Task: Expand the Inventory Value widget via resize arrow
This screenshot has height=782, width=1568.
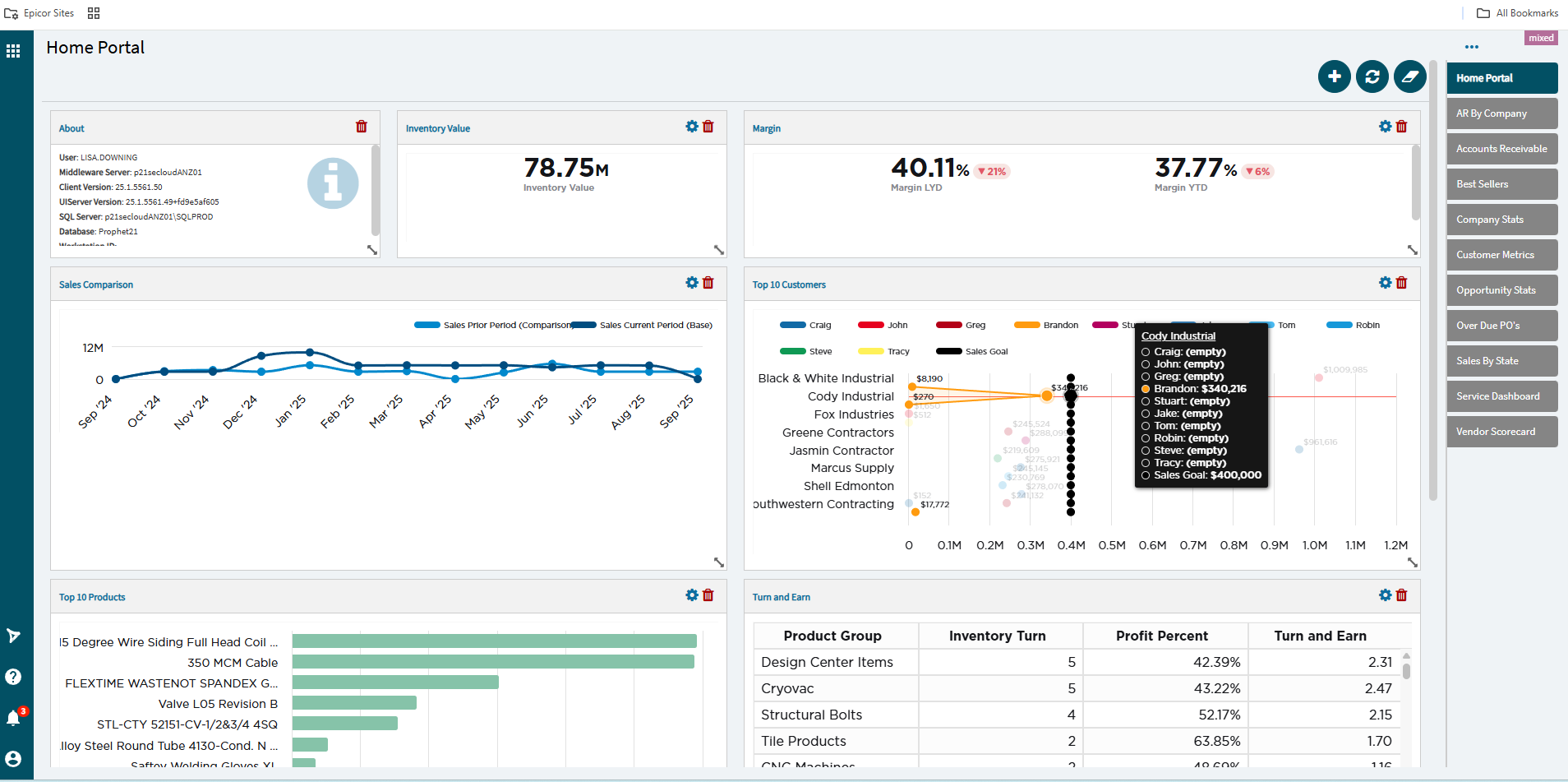Action: pos(719,249)
